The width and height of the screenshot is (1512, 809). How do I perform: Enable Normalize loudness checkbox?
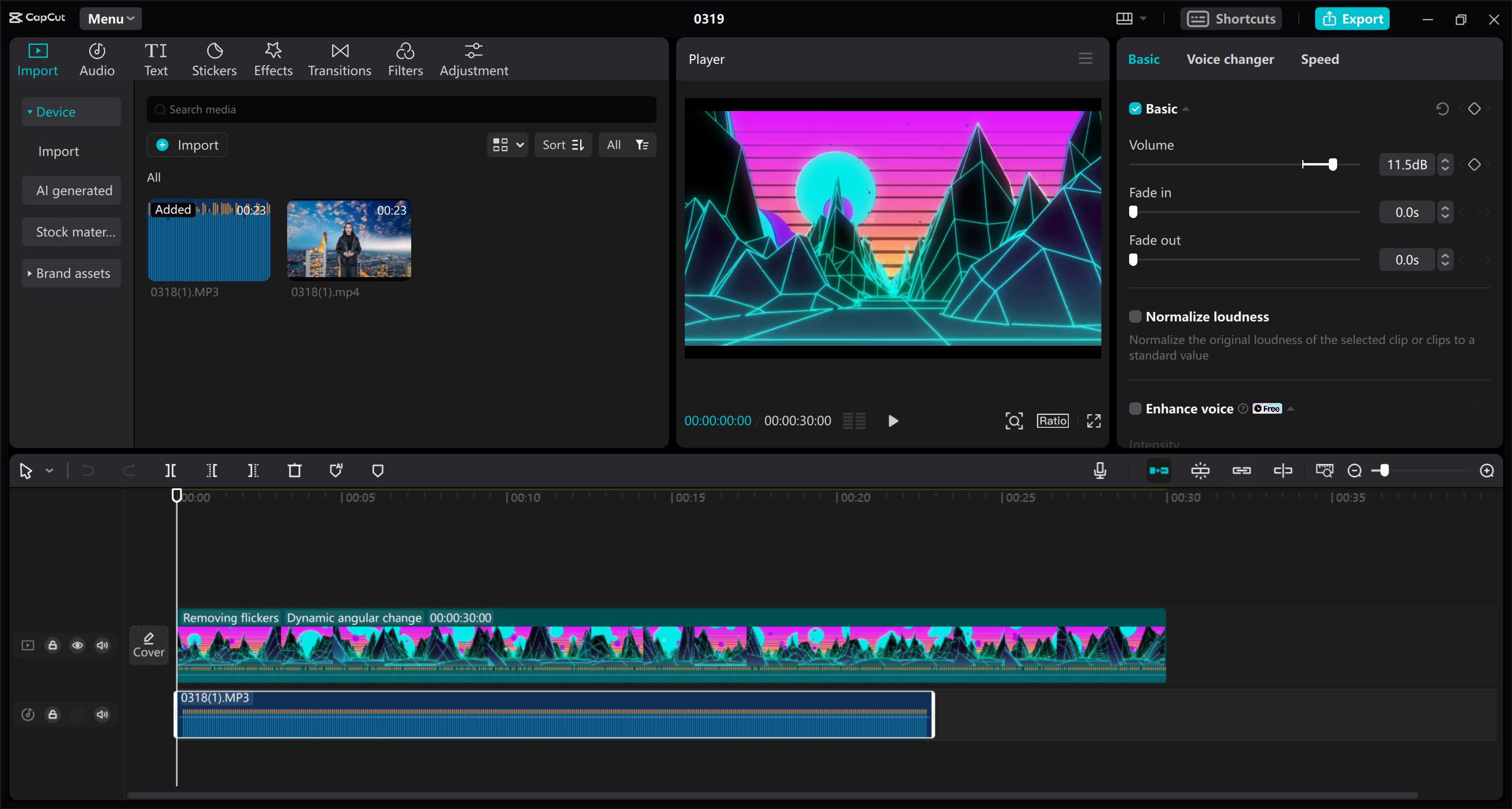click(1135, 317)
